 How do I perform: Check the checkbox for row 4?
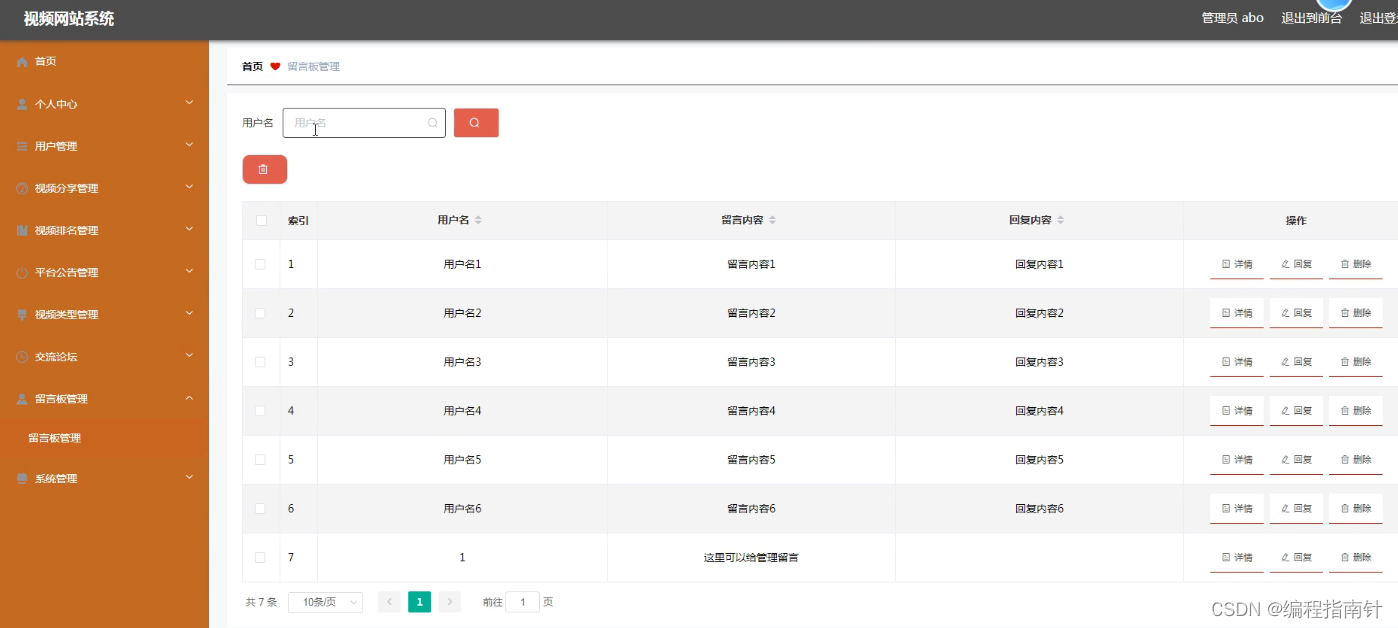coord(261,411)
